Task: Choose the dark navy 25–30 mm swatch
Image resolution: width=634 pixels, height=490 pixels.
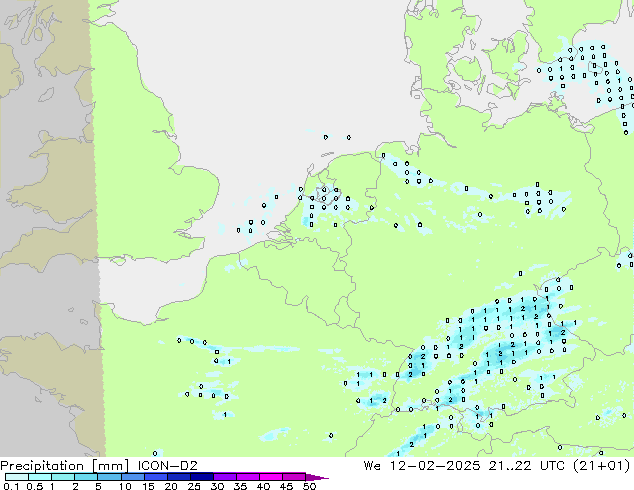Action: pyautogui.click(x=201, y=477)
